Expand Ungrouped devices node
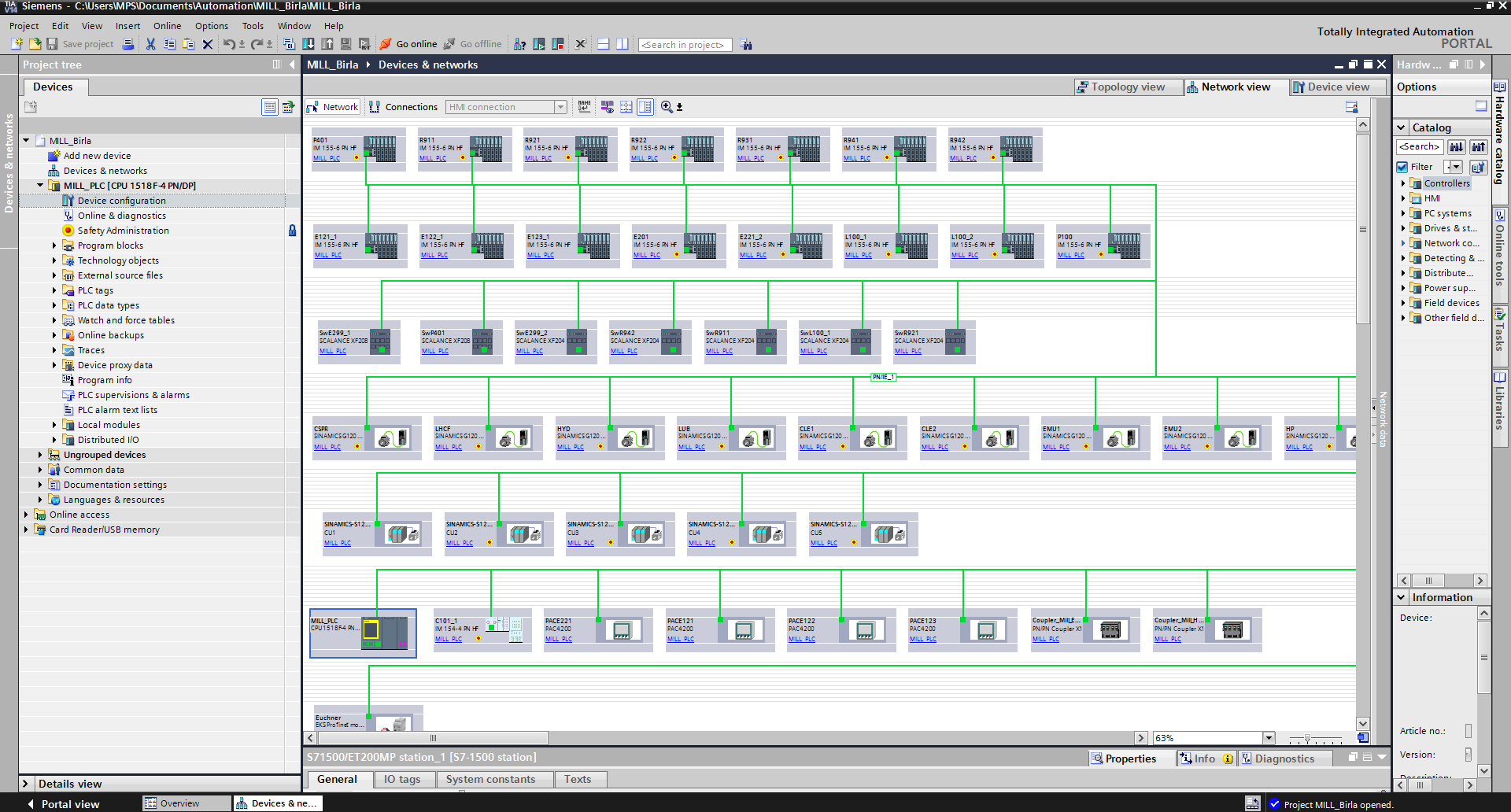Image resolution: width=1511 pixels, height=812 pixels. pyautogui.click(x=40, y=455)
